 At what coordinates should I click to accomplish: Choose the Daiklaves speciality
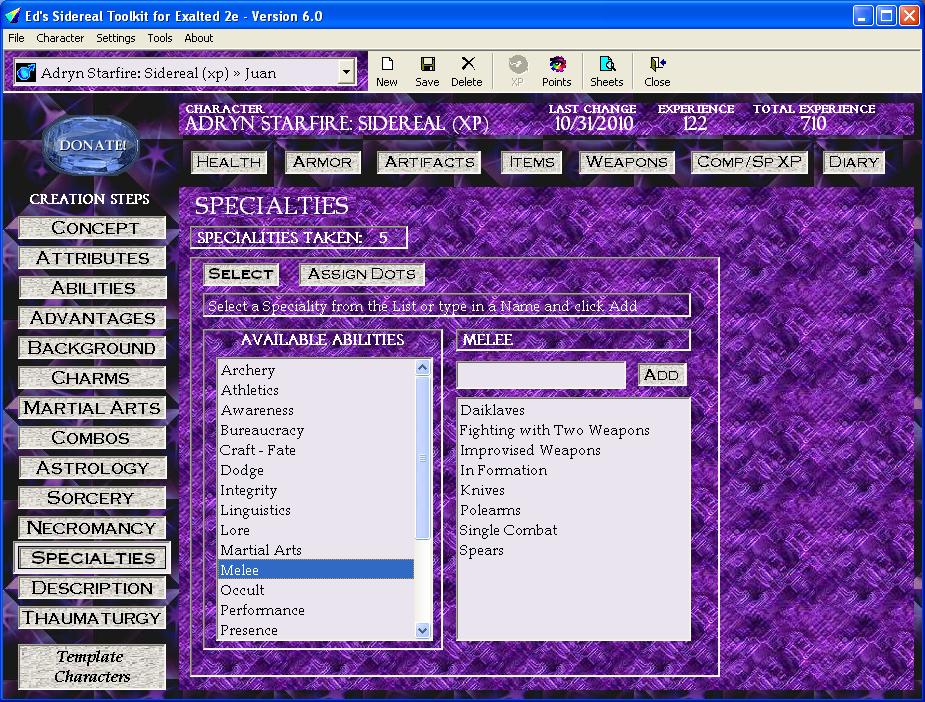tap(573, 411)
